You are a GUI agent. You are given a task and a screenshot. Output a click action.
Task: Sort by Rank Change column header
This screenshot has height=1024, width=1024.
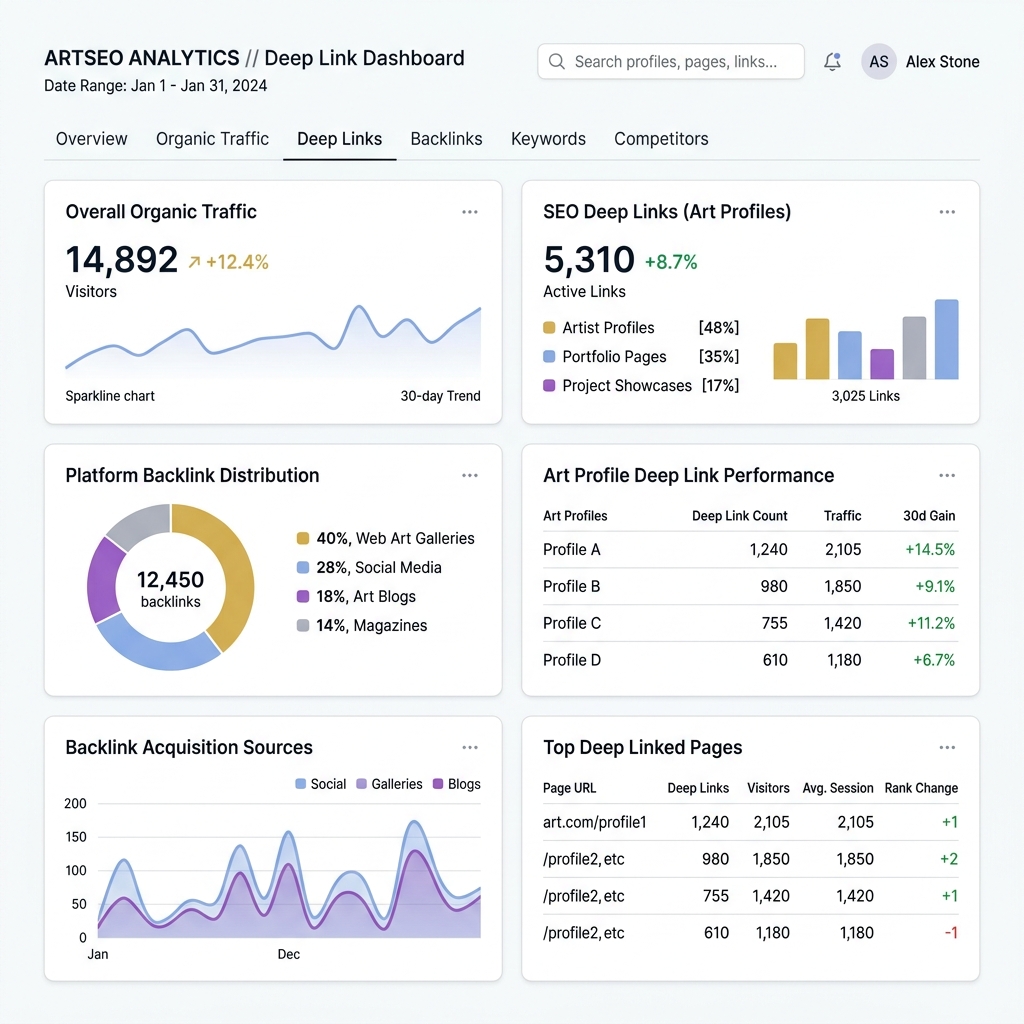pos(921,788)
